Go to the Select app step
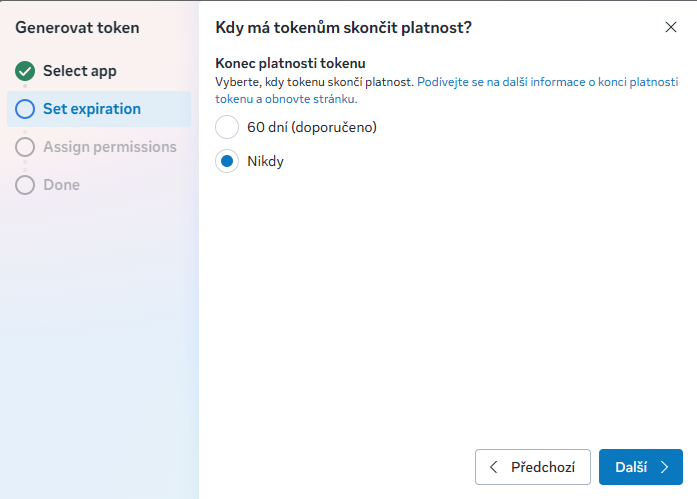Viewport: 697px width, 499px height. click(80, 71)
